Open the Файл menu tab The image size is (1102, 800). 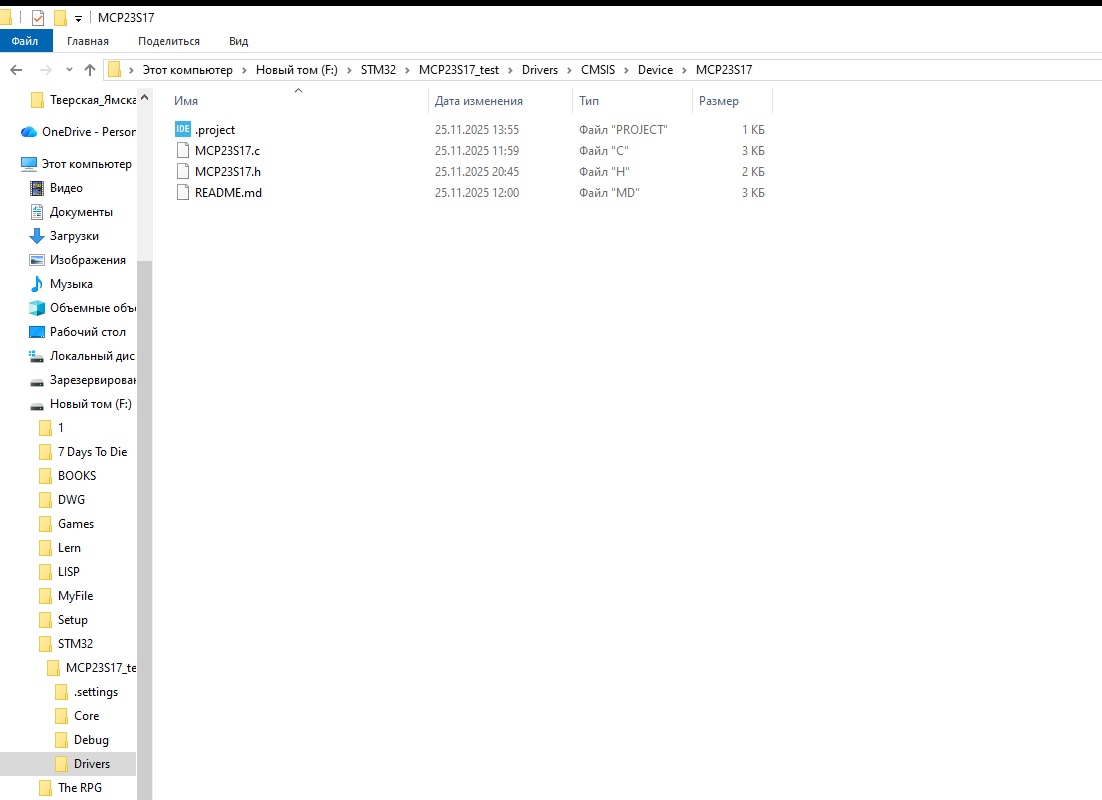pos(25,41)
